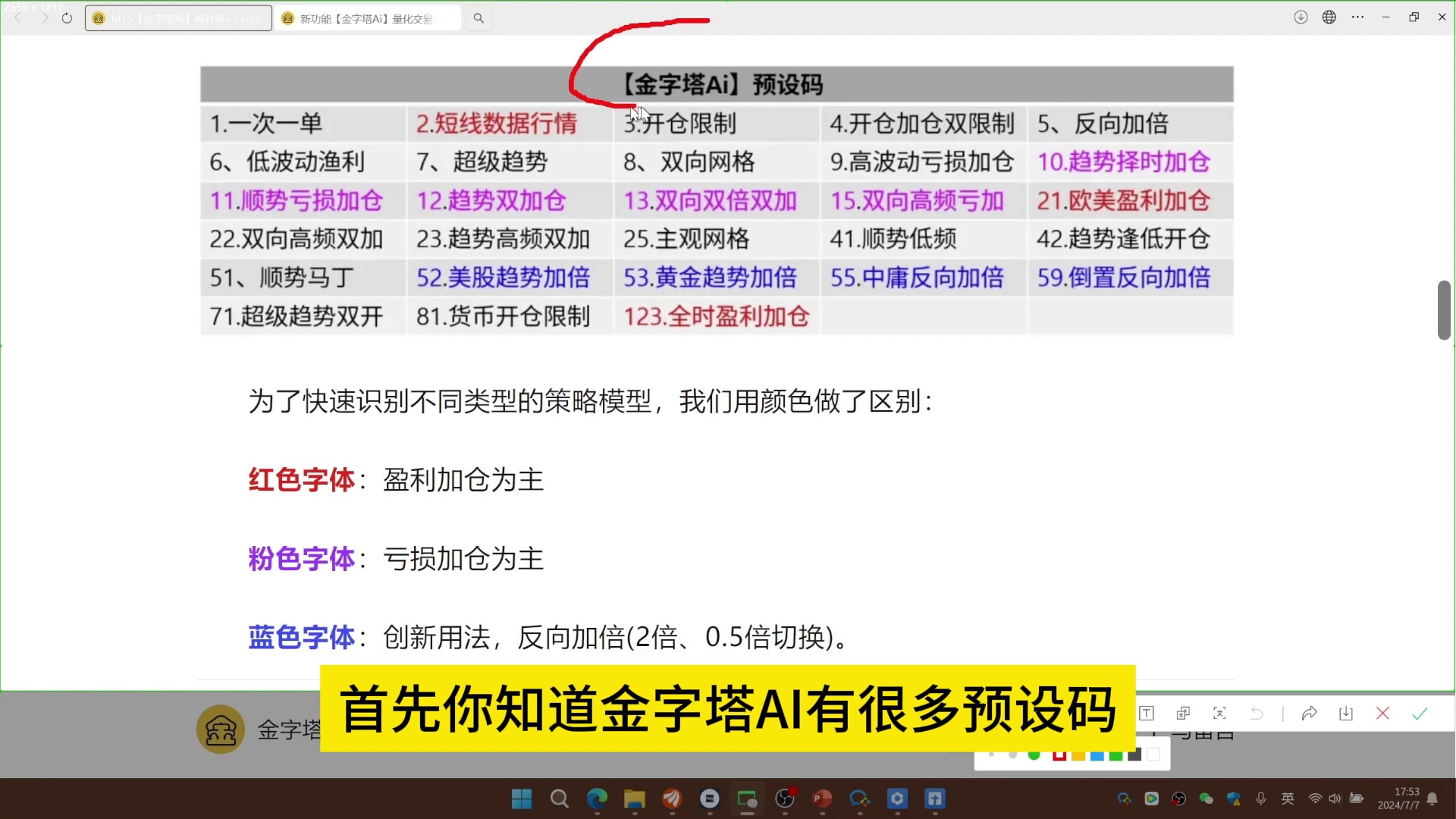Select the text annotation tool

[1147, 714]
